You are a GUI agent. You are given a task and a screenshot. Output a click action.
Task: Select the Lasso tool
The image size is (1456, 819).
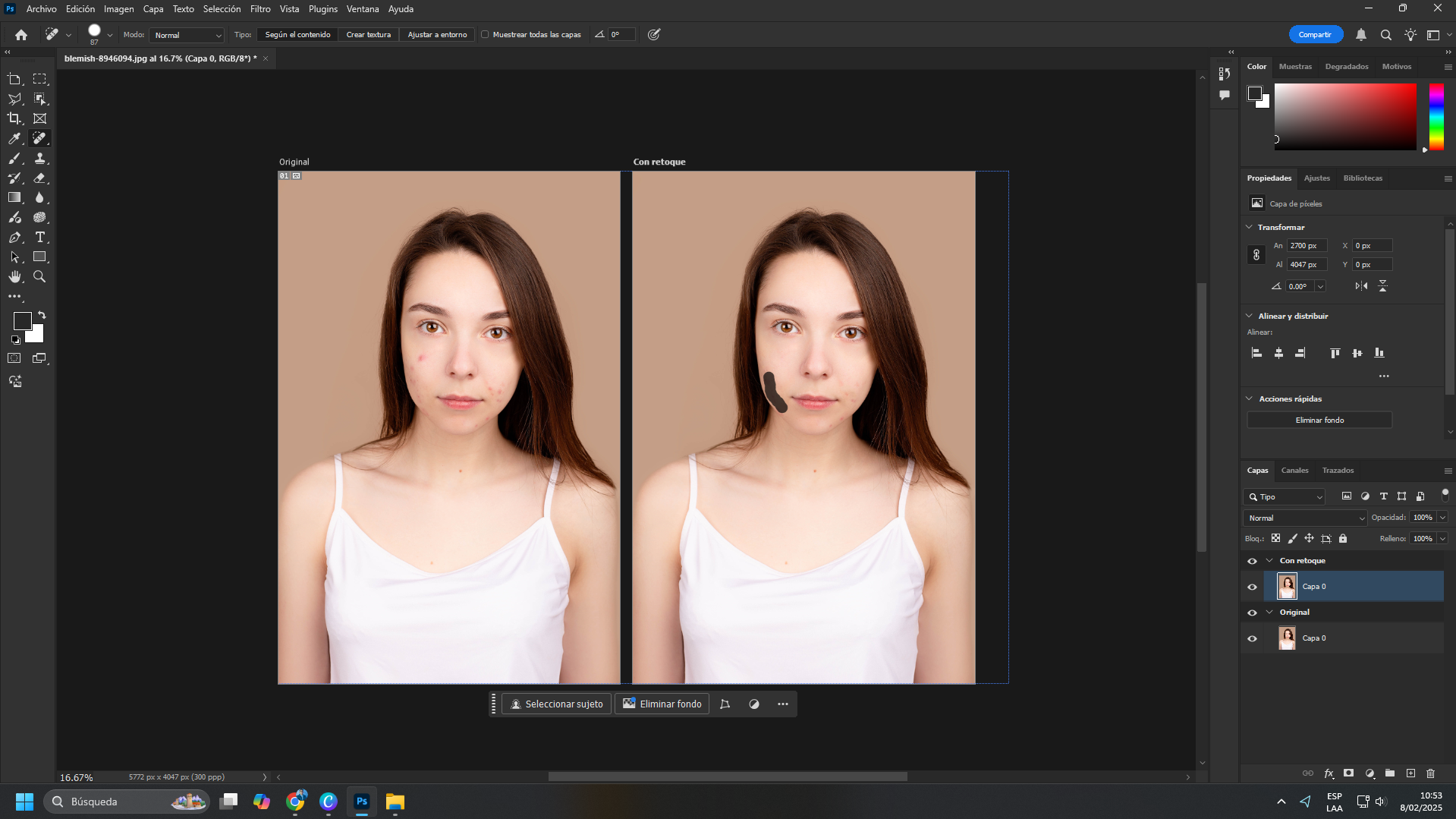tap(14, 99)
